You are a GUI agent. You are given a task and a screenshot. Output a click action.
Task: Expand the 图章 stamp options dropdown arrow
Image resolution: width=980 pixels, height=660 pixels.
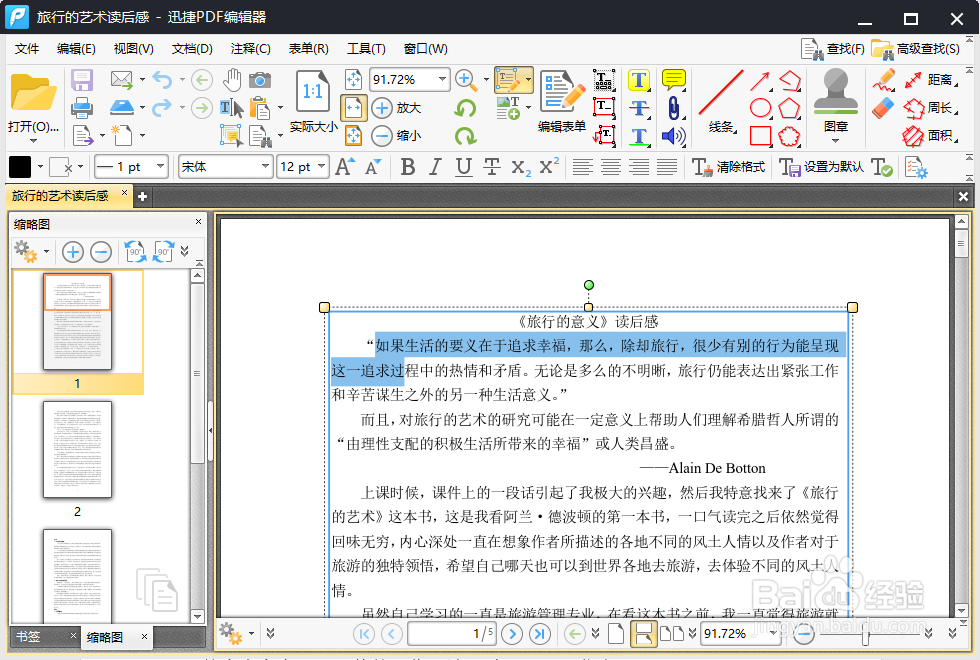click(x=835, y=140)
